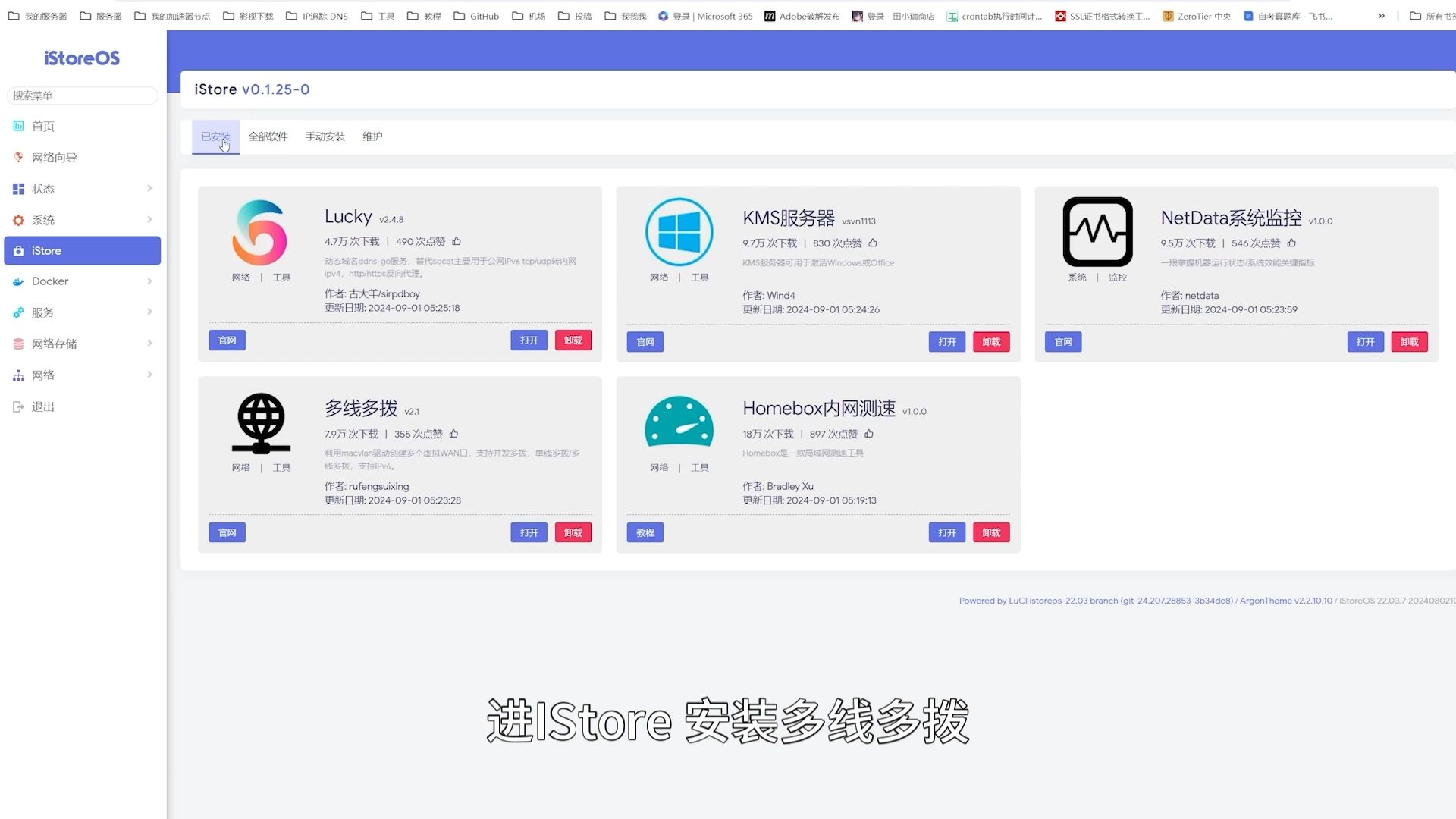Uninstall 多线多拨 with 卸载 button
The image size is (1456, 819).
(573, 533)
